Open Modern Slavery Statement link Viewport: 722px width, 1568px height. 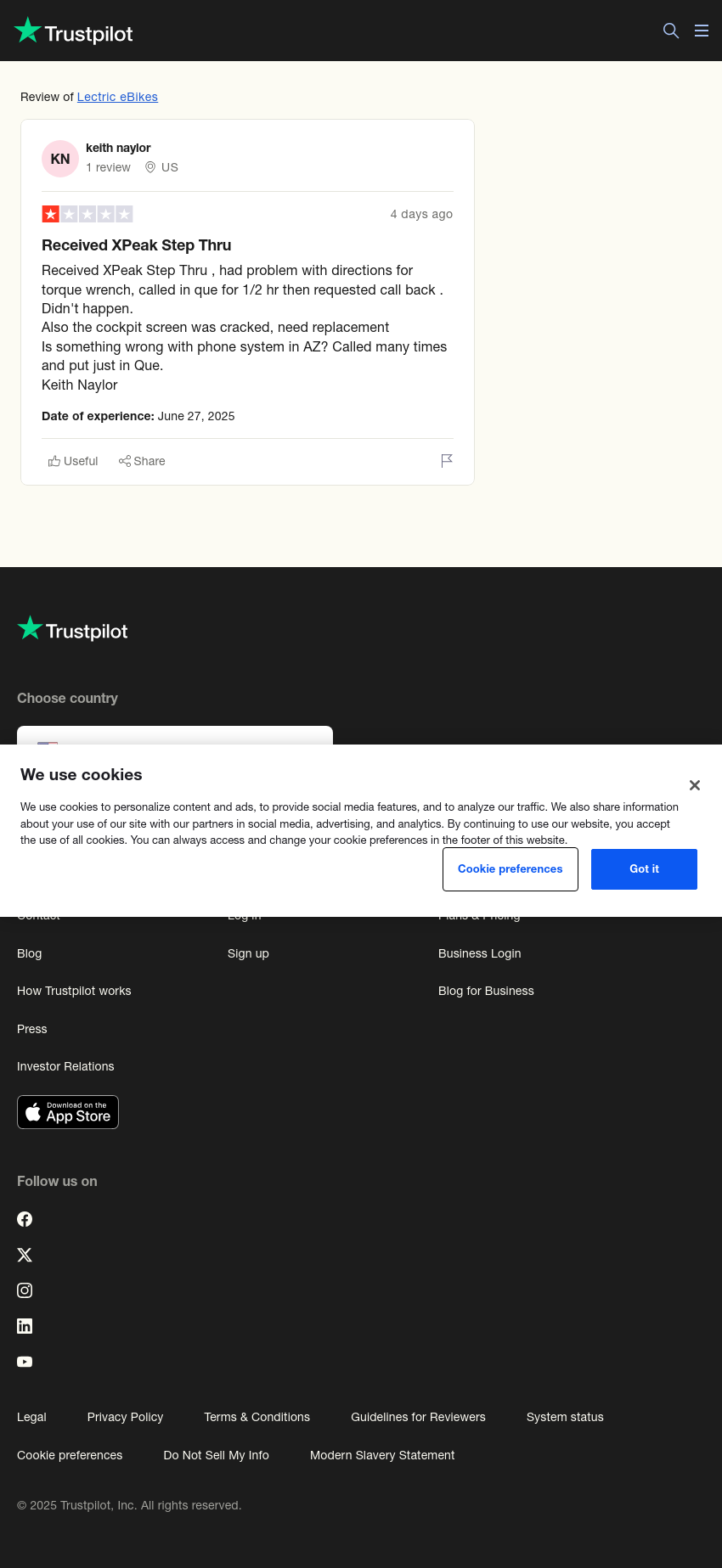click(382, 1455)
